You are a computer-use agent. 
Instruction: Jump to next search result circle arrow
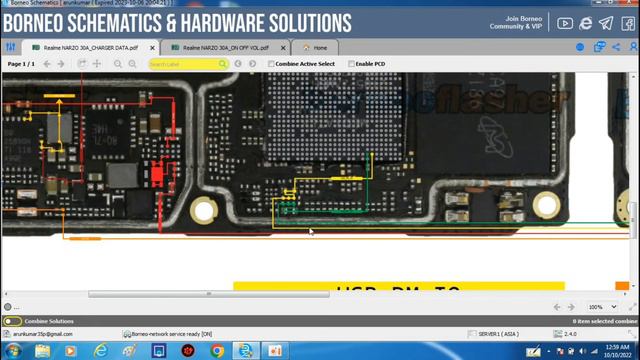coord(253,64)
